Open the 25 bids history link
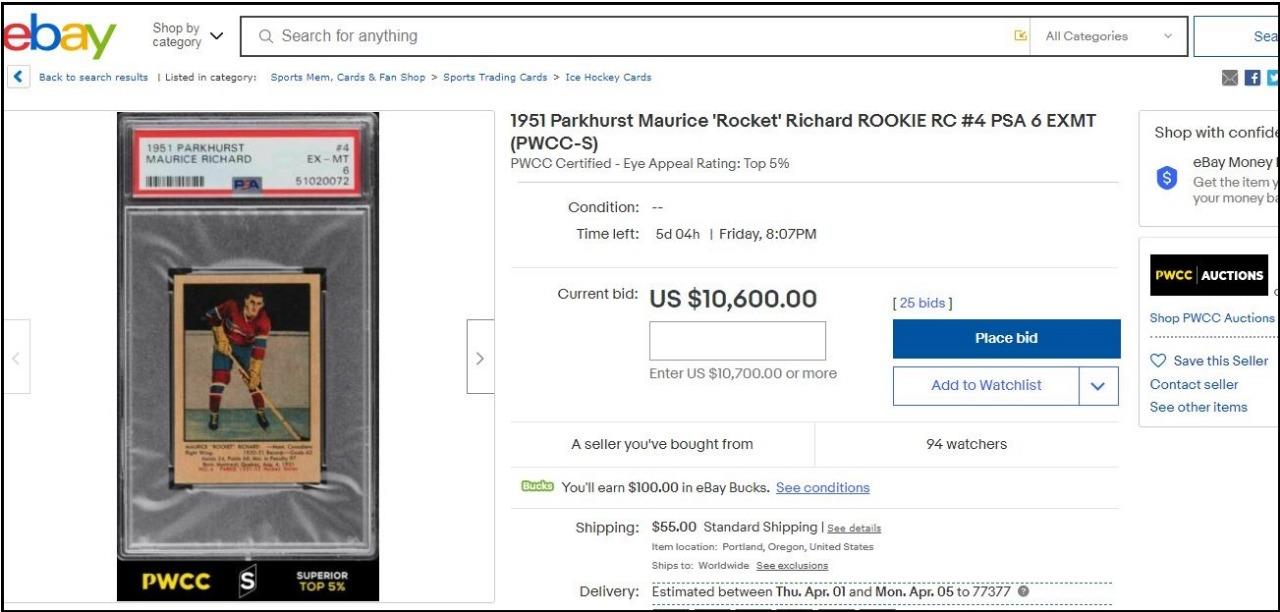Image resolution: width=1280 pixels, height=612 pixels. coord(922,303)
